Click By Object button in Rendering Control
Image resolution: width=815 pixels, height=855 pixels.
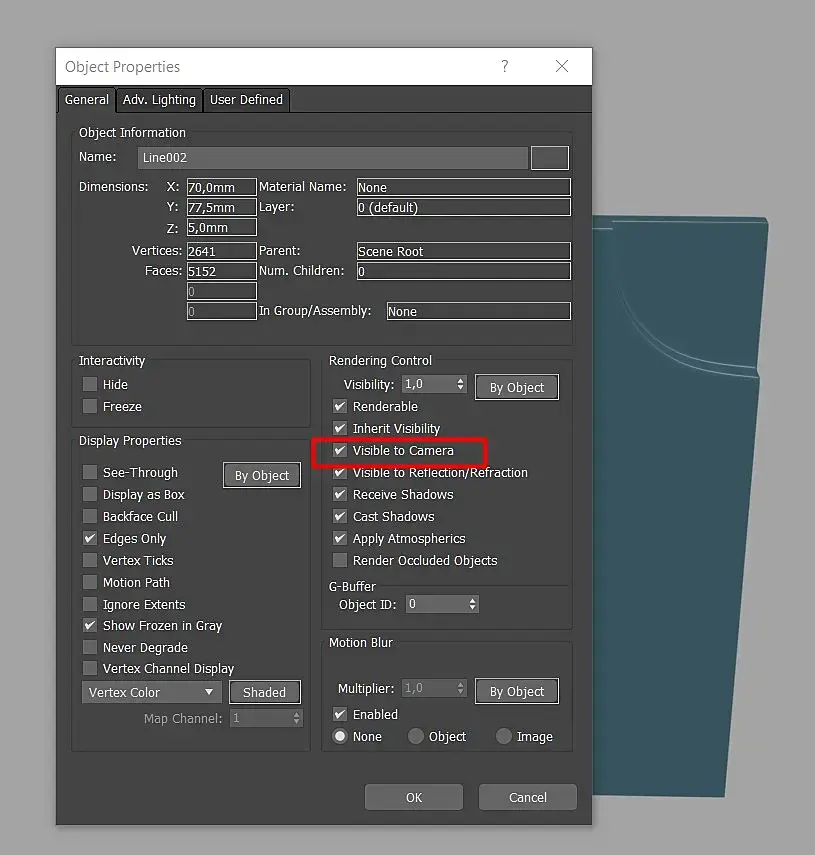(x=517, y=387)
